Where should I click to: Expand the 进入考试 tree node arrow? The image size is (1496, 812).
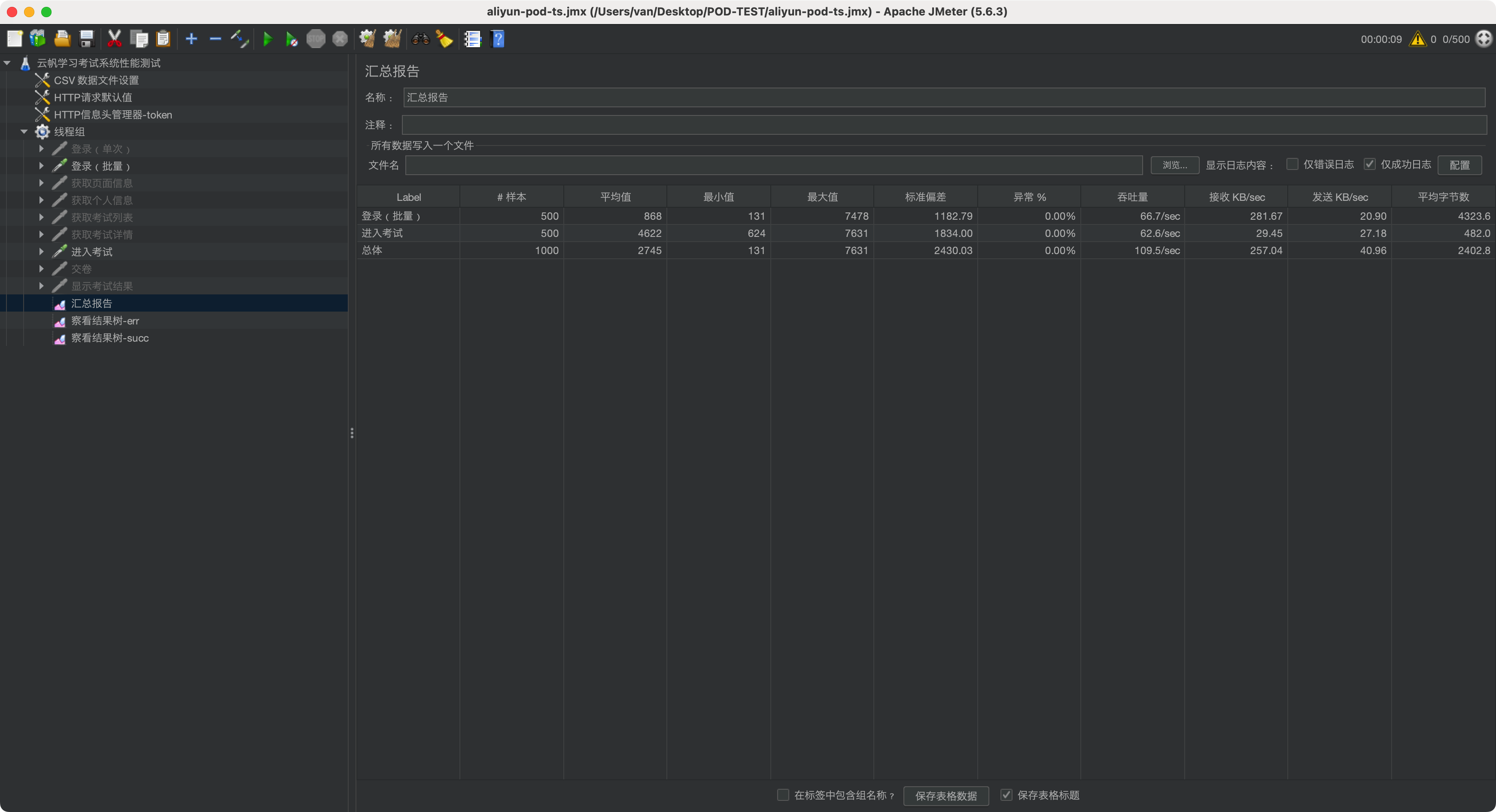[41, 252]
